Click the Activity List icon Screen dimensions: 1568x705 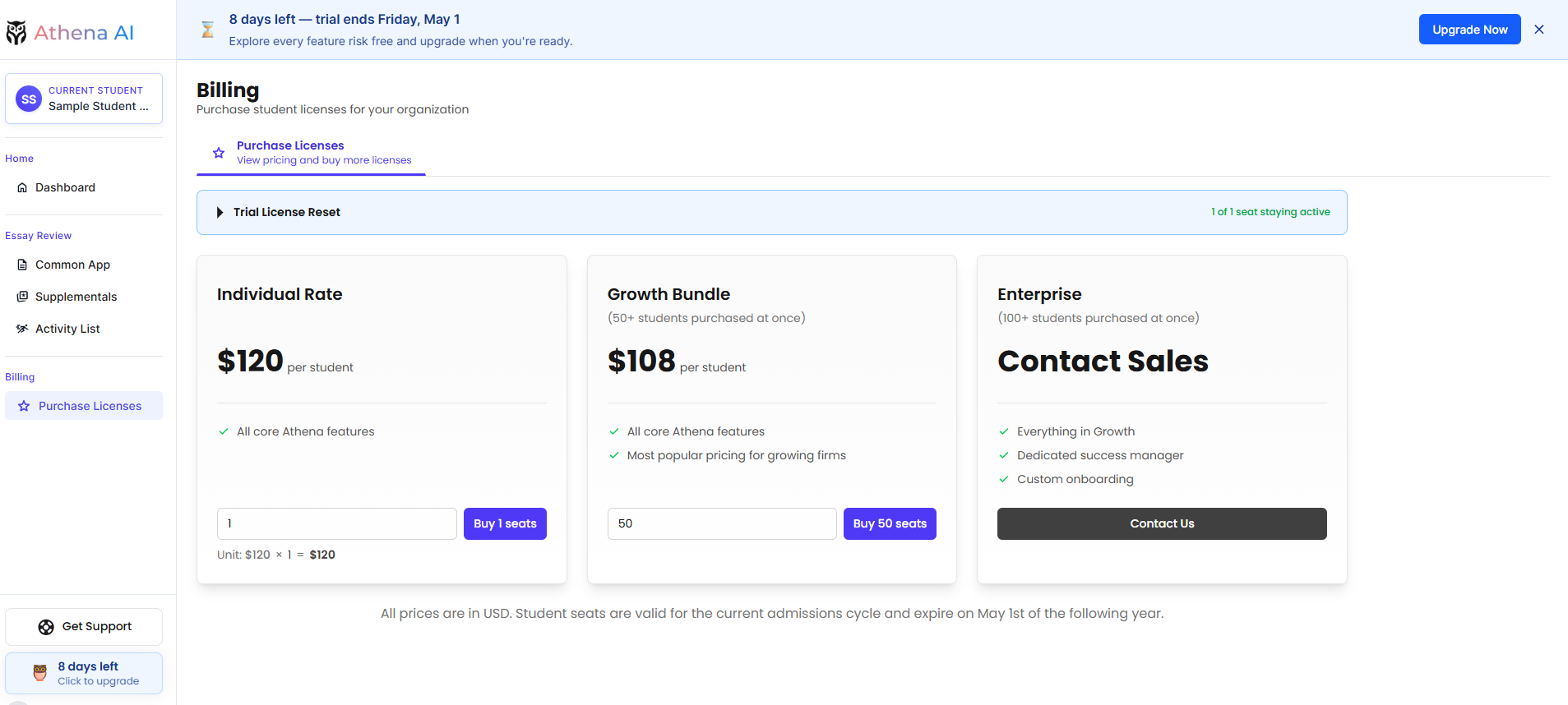(x=22, y=329)
